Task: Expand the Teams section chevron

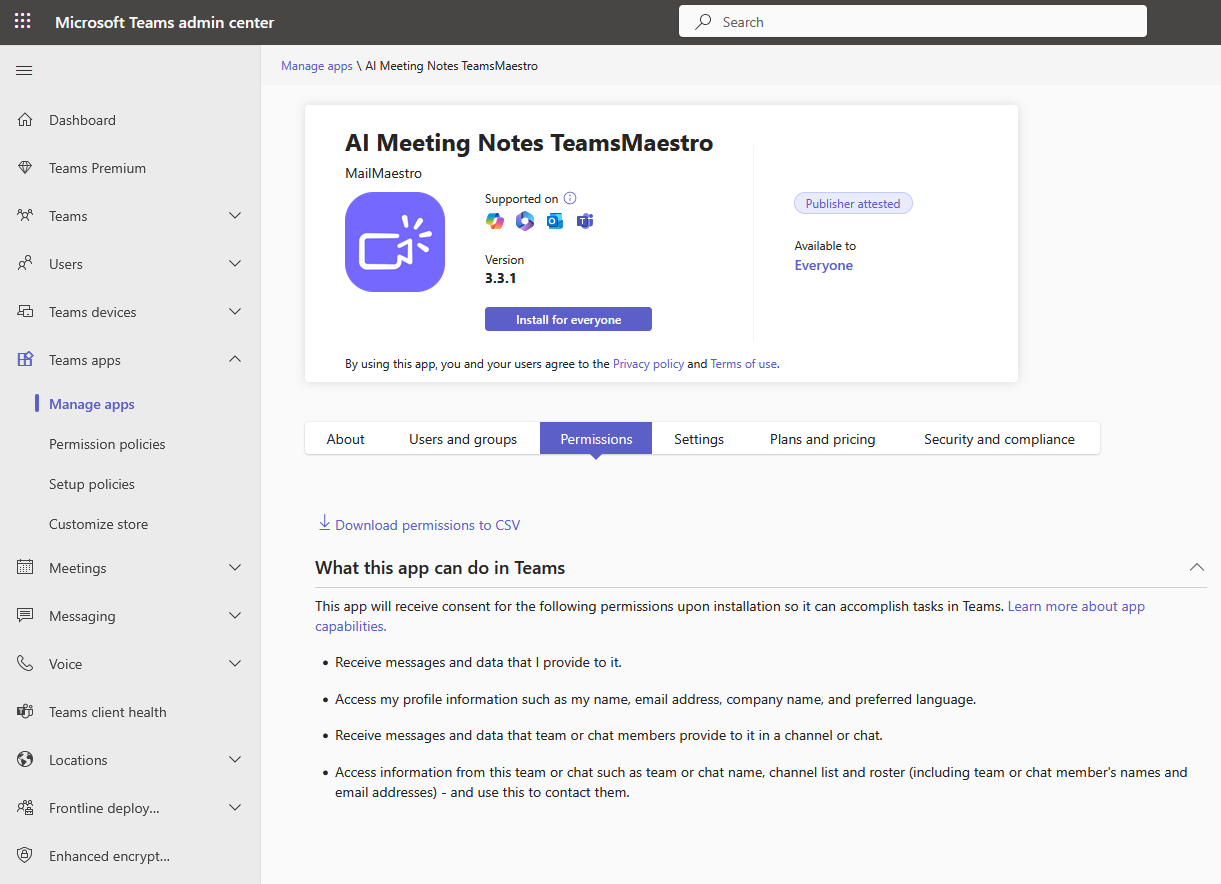Action: pos(235,216)
